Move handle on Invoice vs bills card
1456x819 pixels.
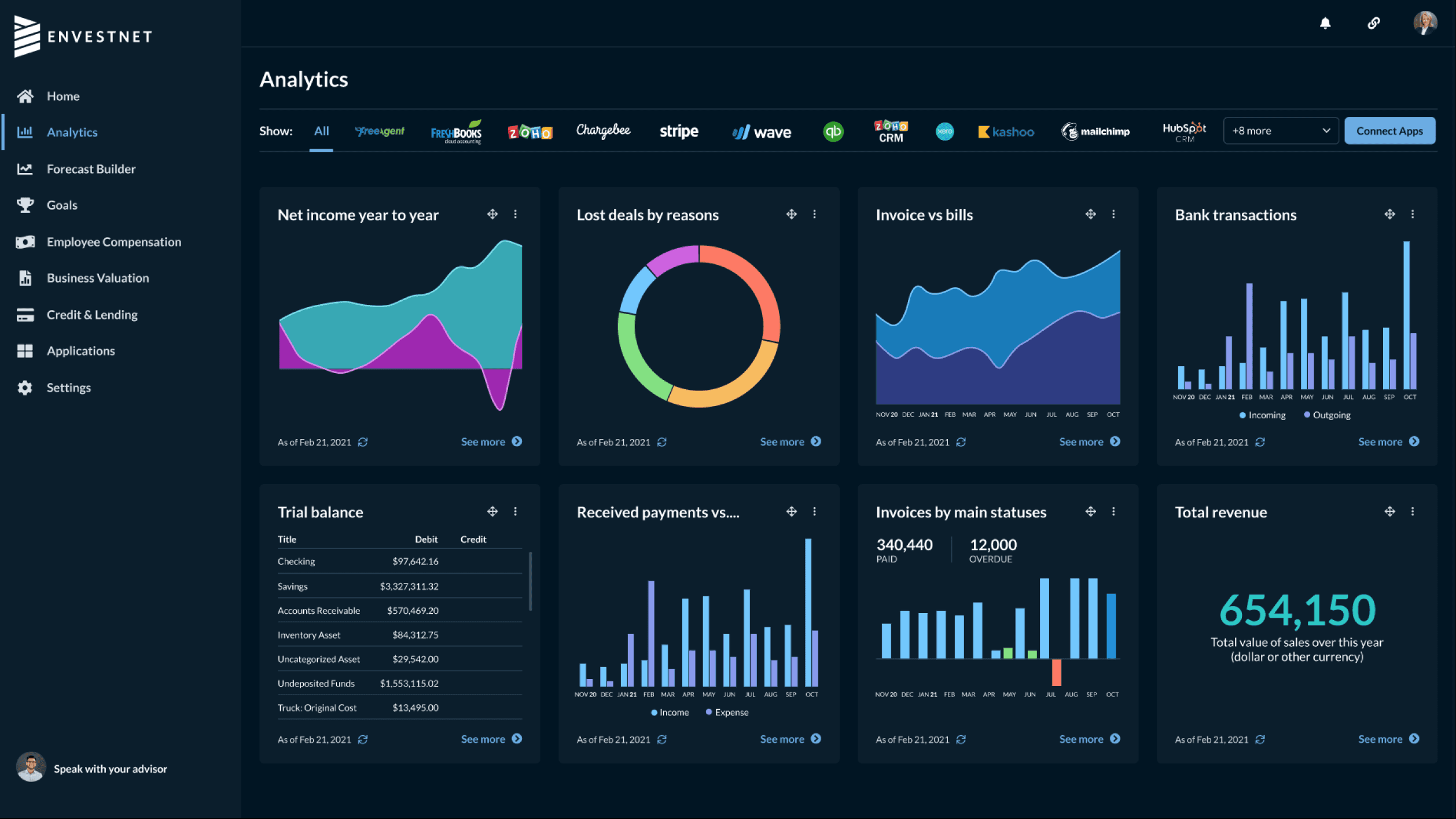[1091, 214]
